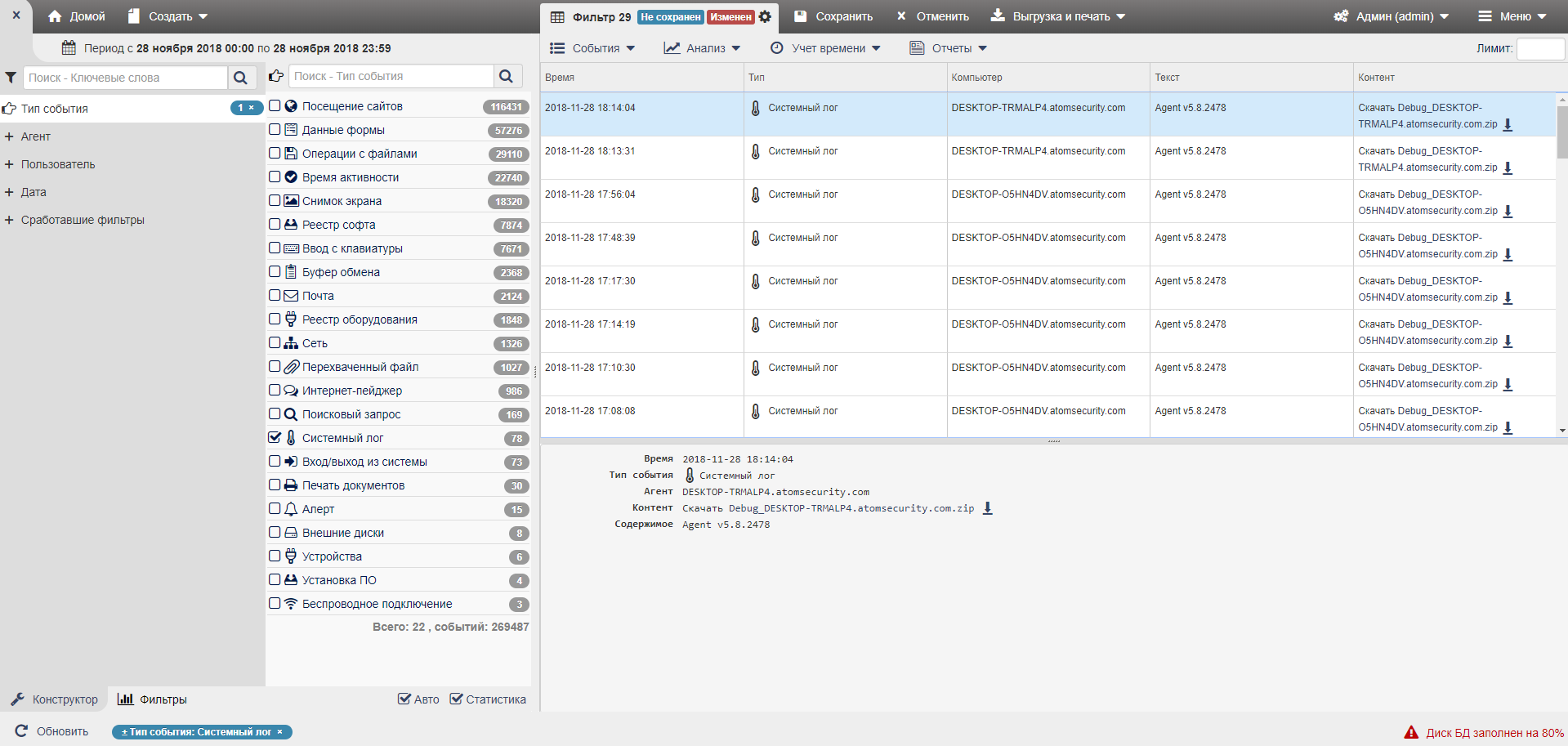This screenshot has height=746, width=1568.
Task: Open the Меню dropdown
Action: 1512,16
